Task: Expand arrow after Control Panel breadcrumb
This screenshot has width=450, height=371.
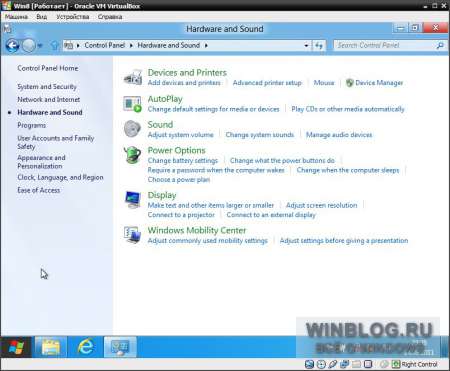Action: point(131,45)
